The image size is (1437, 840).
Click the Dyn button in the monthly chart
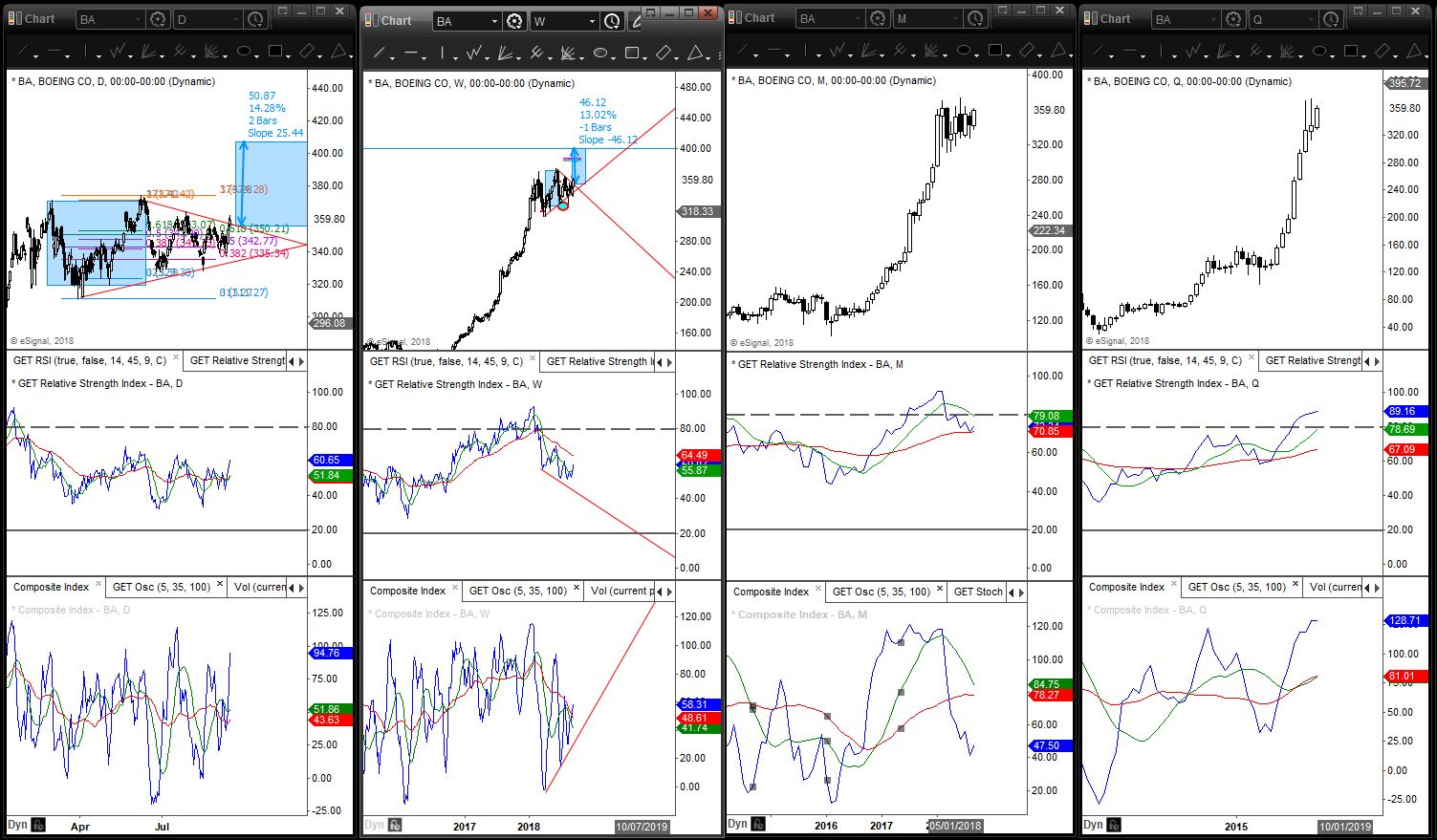(737, 824)
